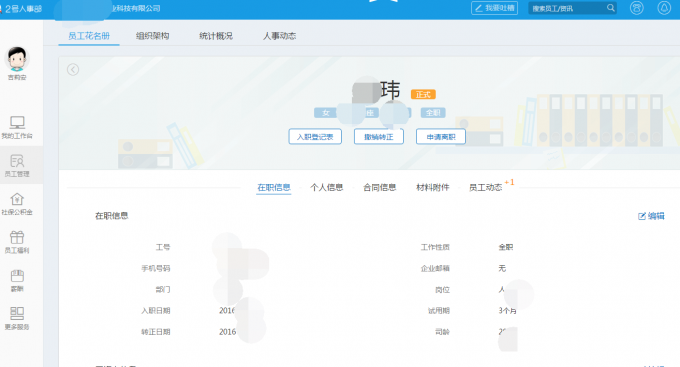
Task: Click the 手机号码 field label
Action: click(x=155, y=269)
